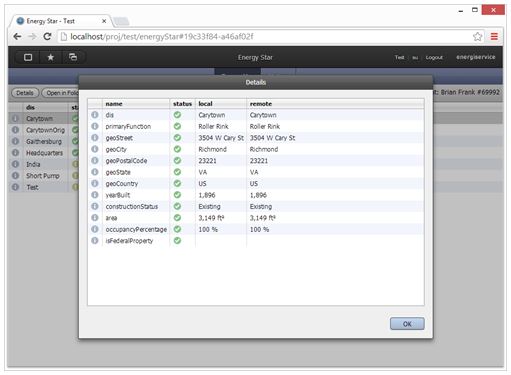Image resolution: width=511 pixels, height=375 pixels.
Task: Click the info icon for primaryFunction row
Action: pyautogui.click(x=95, y=126)
